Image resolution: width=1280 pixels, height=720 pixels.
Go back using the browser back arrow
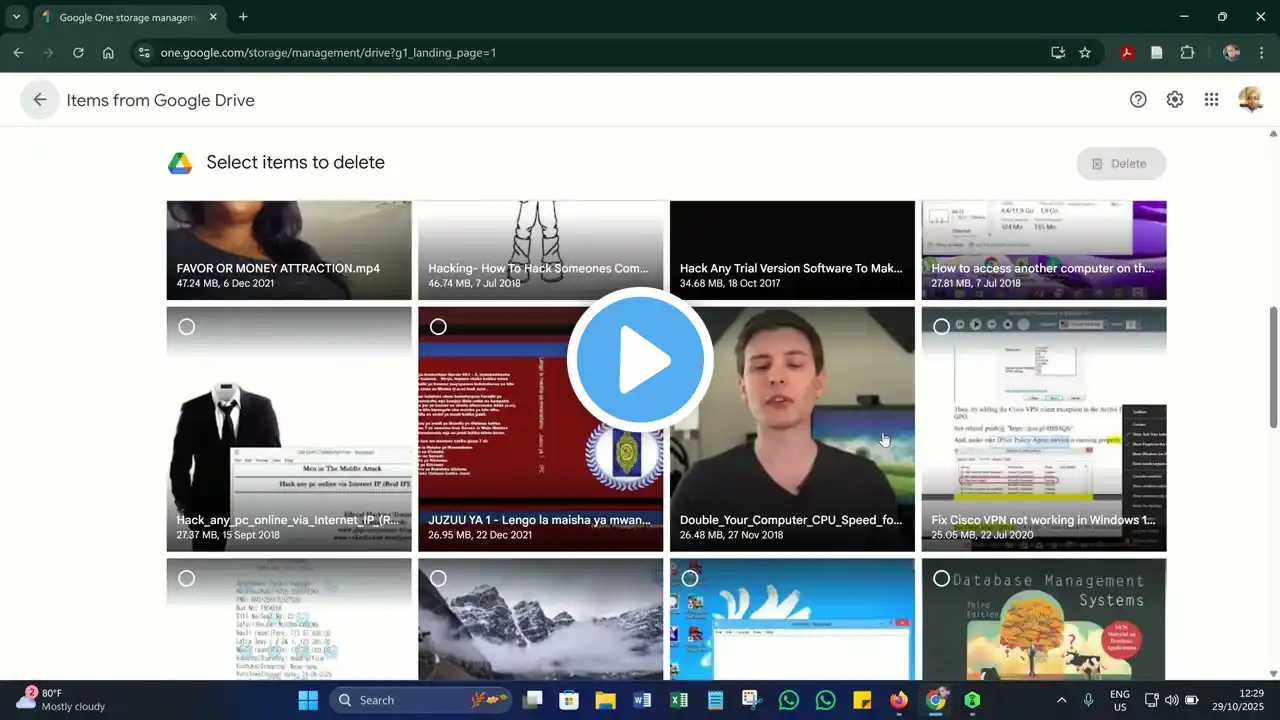[18, 53]
